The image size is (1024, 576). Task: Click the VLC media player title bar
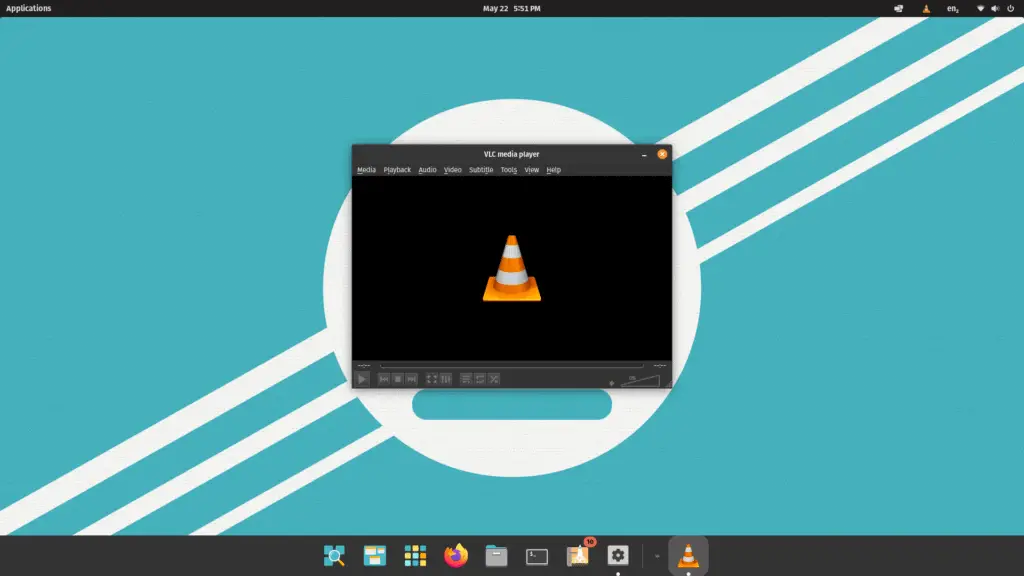click(511, 154)
